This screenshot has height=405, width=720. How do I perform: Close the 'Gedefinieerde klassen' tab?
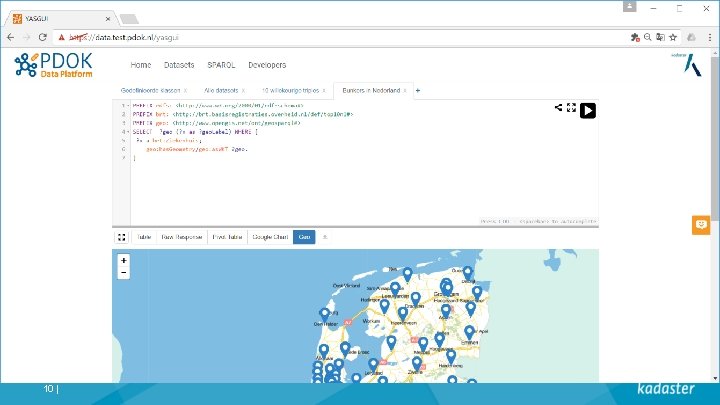click(x=185, y=91)
